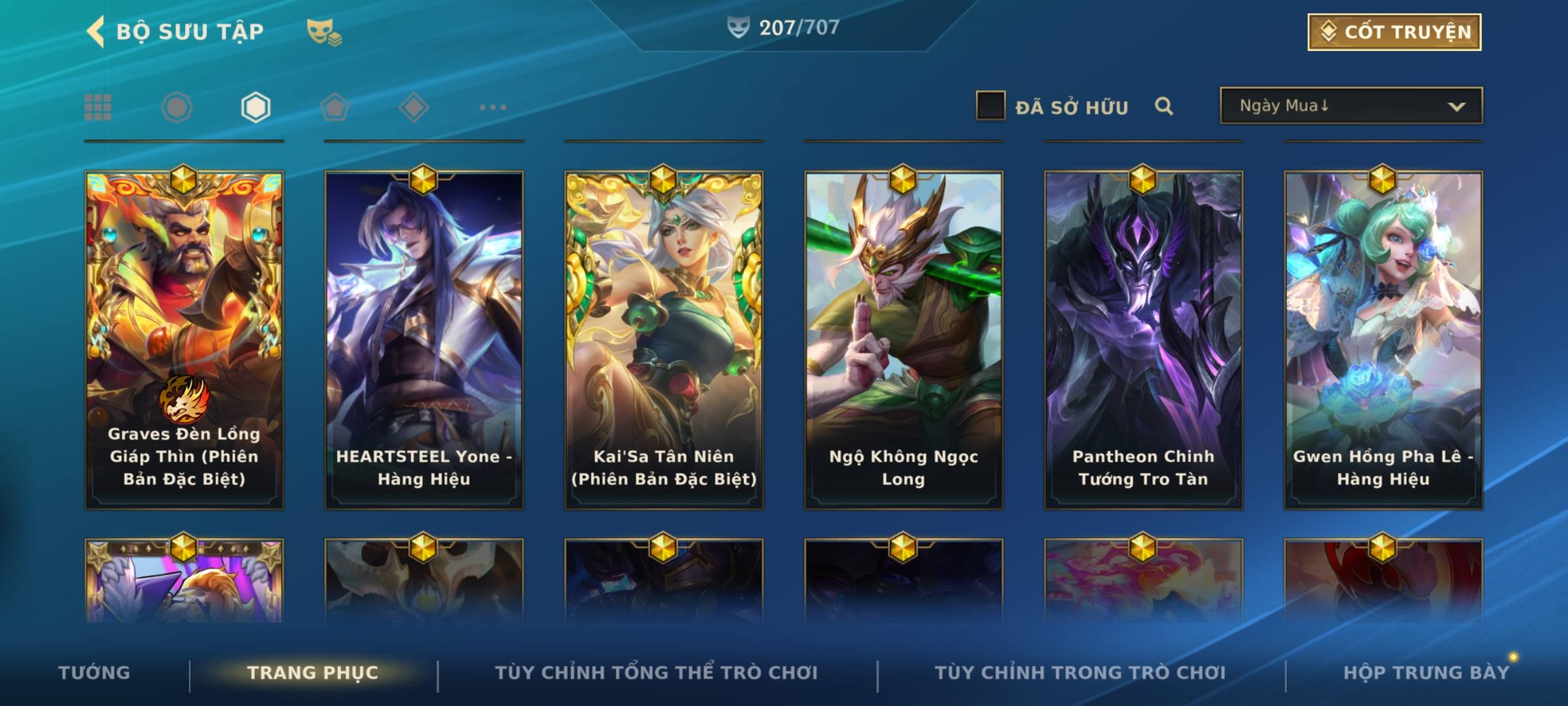Click the search magnifier icon
Image resolution: width=1568 pixels, height=706 pixels.
[x=1164, y=107]
